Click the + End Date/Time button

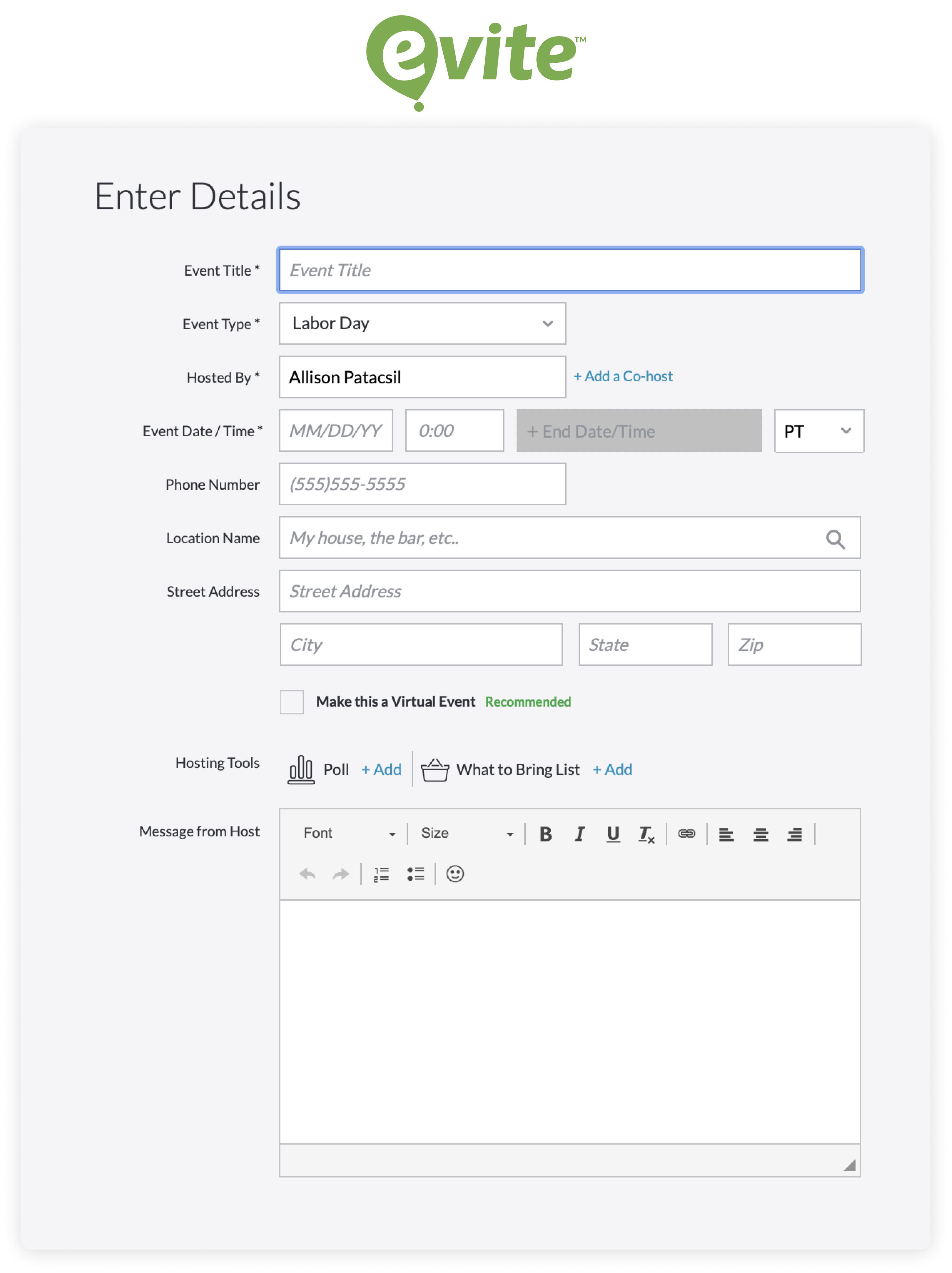click(x=639, y=431)
